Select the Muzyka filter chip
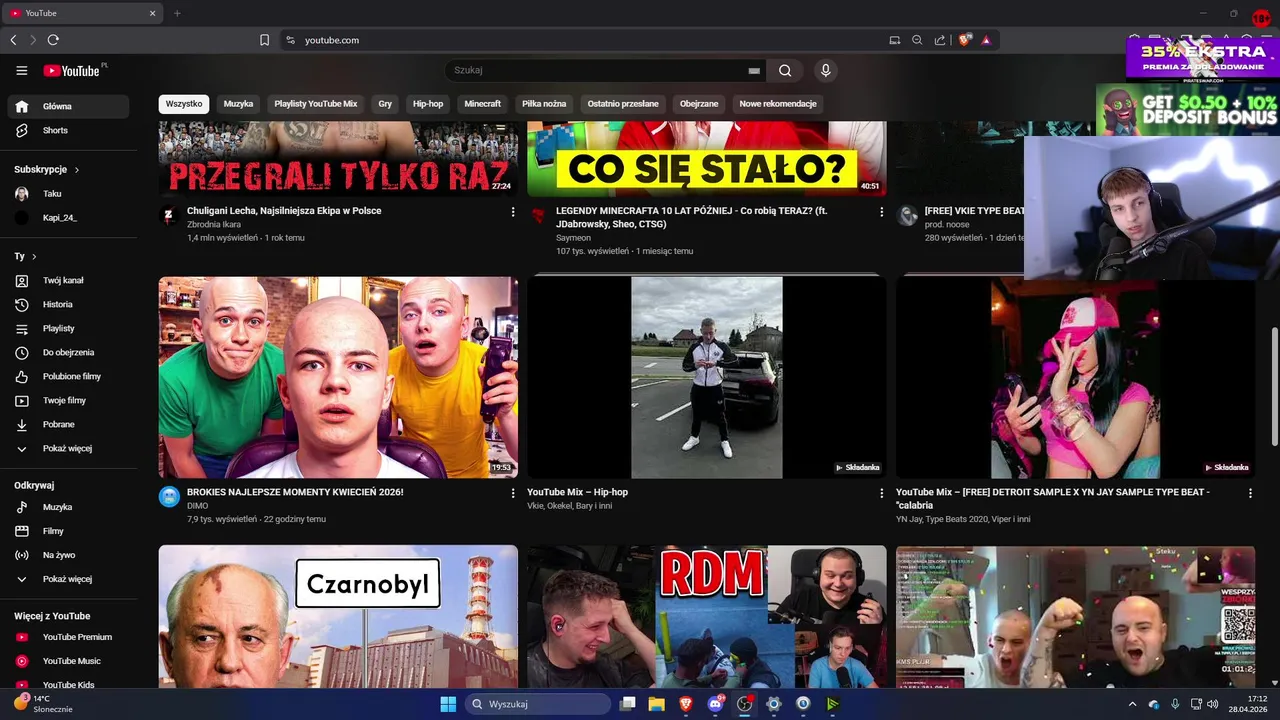 (238, 104)
